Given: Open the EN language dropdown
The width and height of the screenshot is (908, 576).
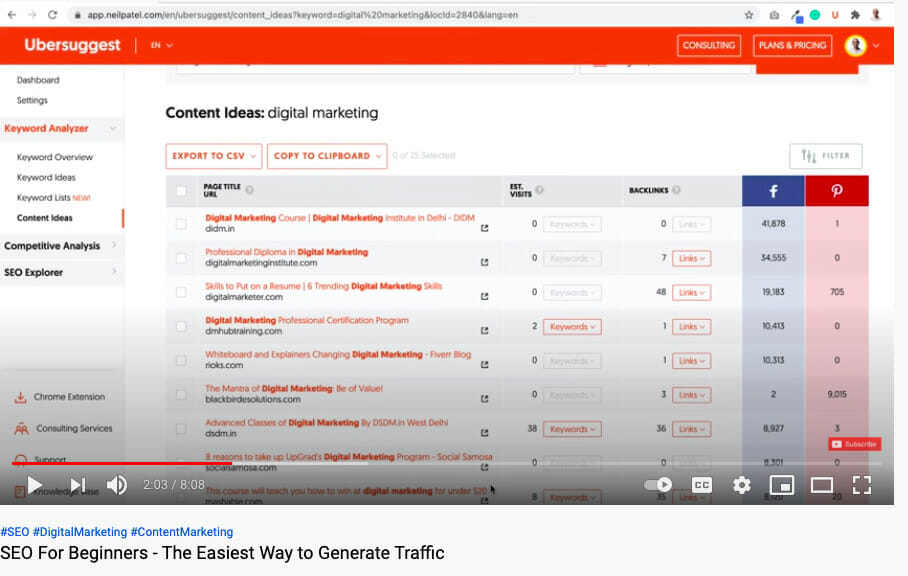Looking at the screenshot, I should click(162, 45).
